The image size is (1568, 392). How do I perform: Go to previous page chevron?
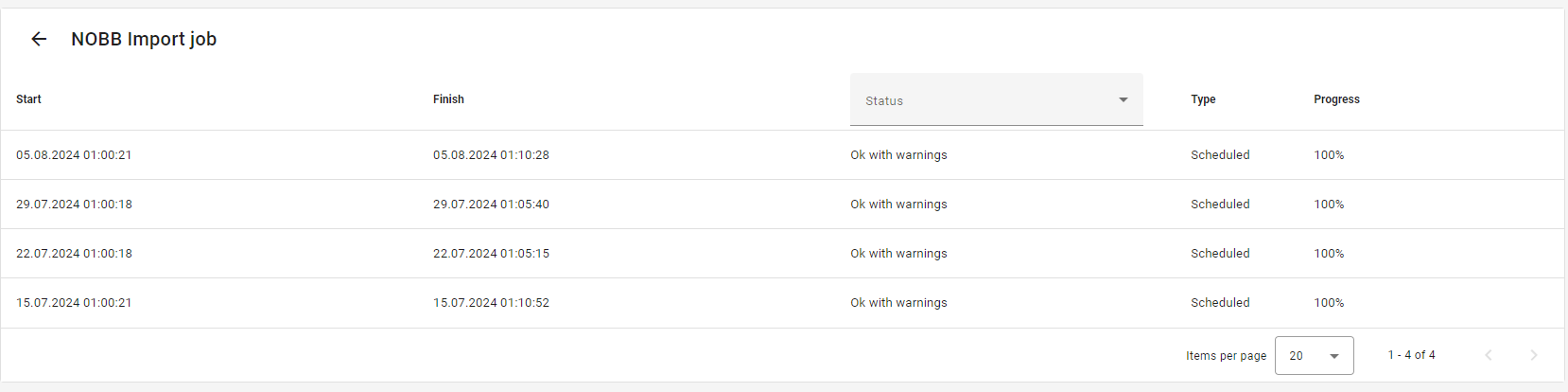click(1489, 355)
